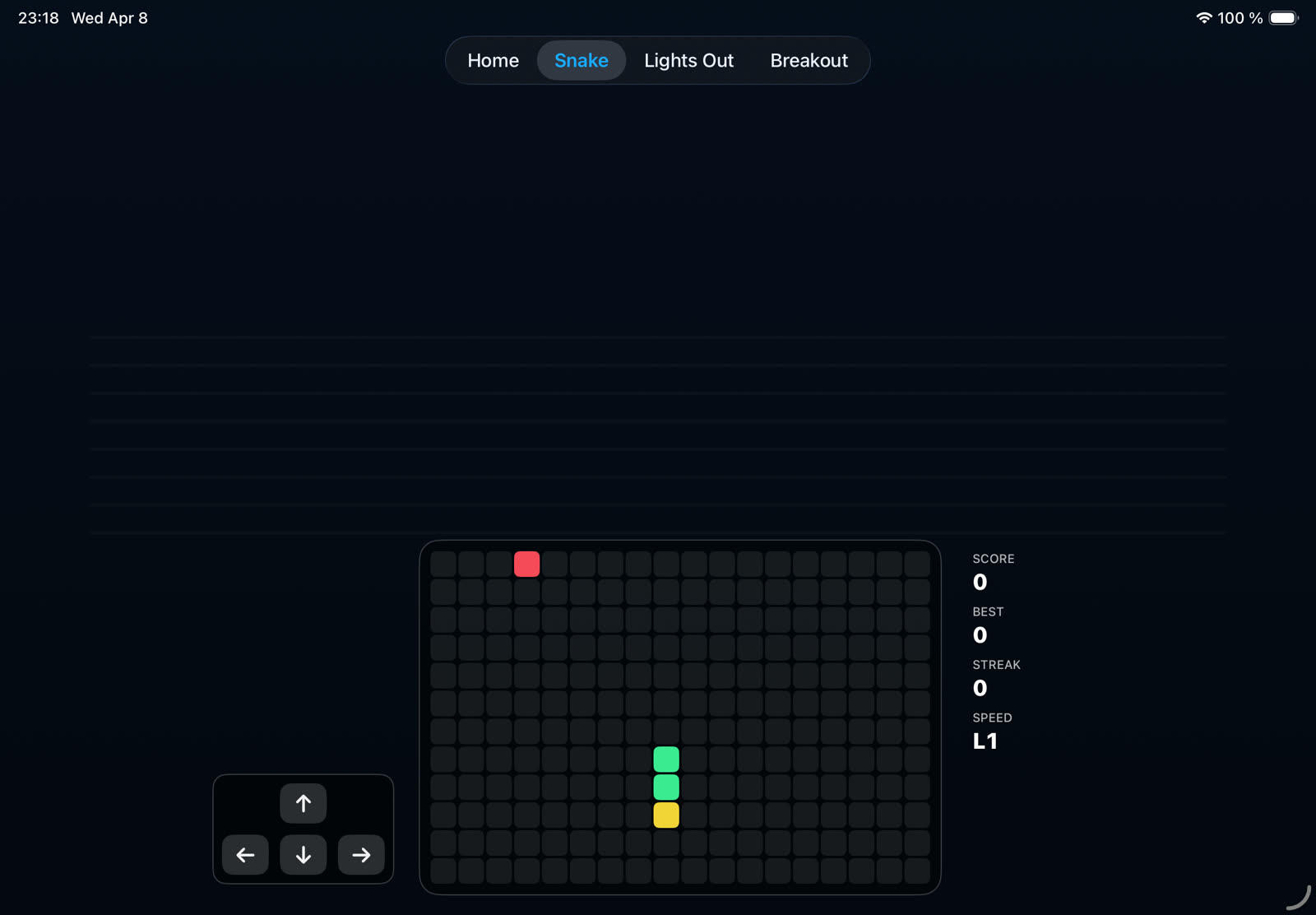Screen dimensions: 1316x915
Task: Tap the Wi-Fi status icon
Action: click(x=1203, y=18)
